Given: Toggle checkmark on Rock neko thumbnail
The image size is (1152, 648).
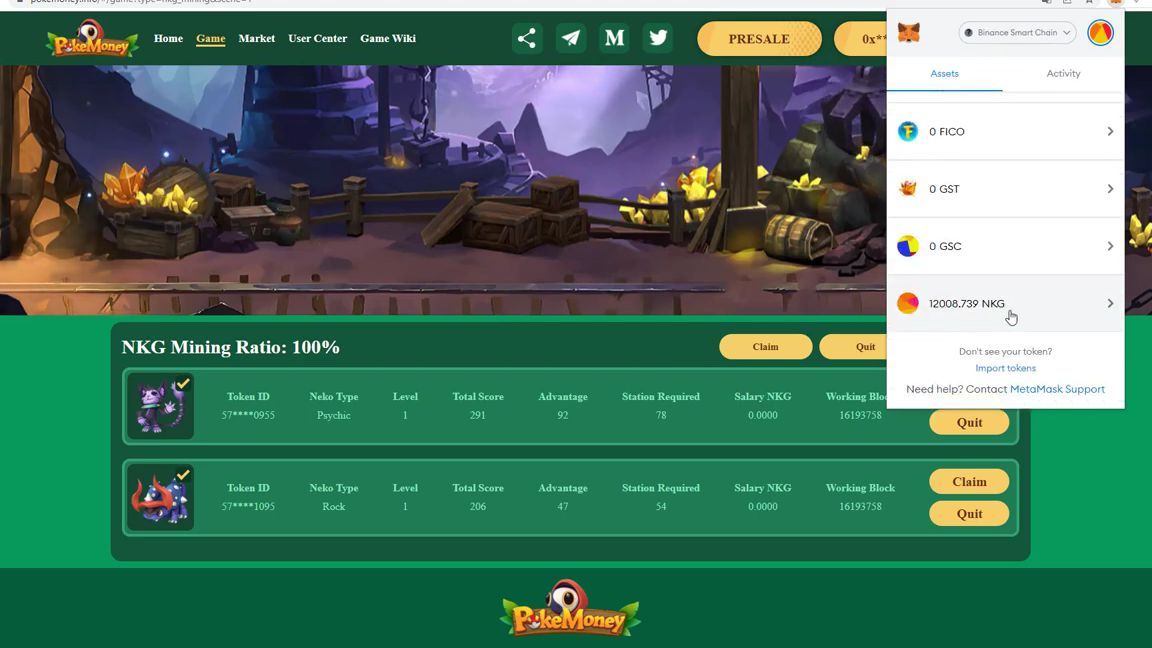Looking at the screenshot, I should click(183, 475).
